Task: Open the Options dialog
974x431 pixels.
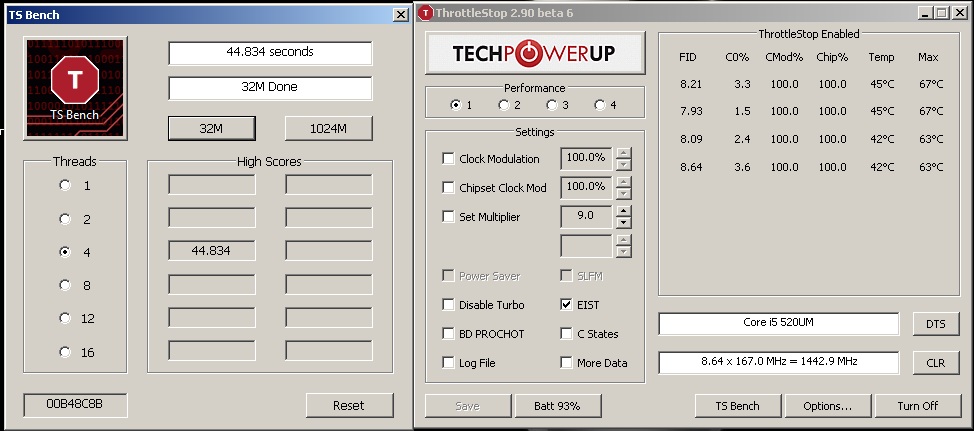Action: tap(827, 406)
